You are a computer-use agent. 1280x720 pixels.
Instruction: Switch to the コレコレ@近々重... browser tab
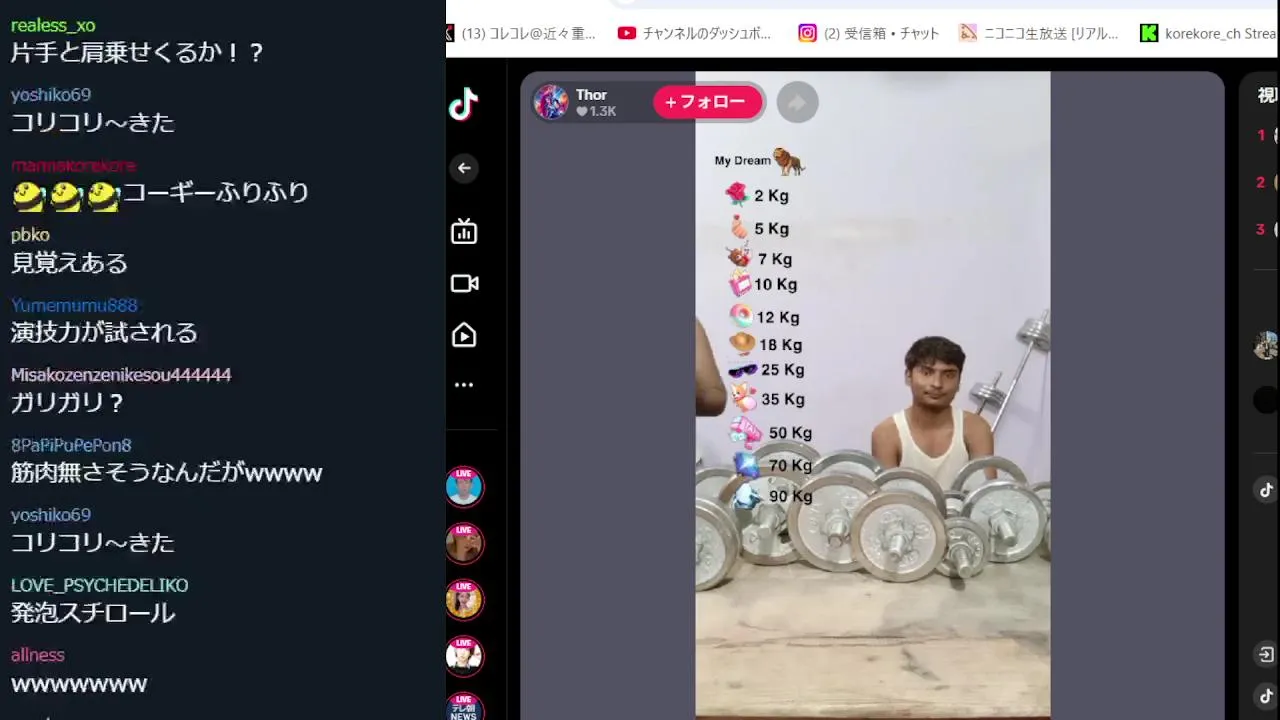coord(522,33)
